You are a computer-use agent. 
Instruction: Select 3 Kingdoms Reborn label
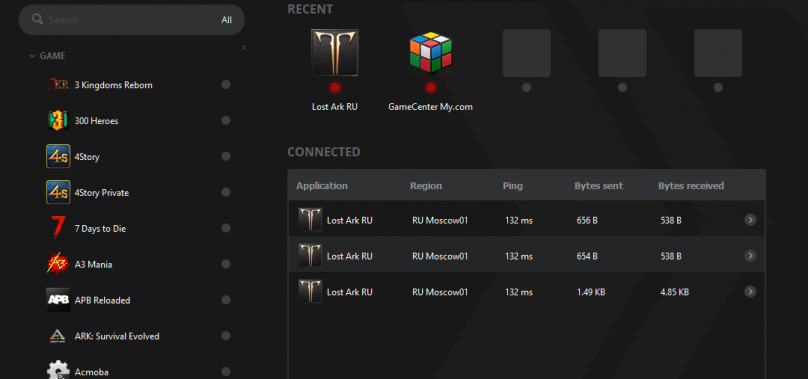[113, 85]
